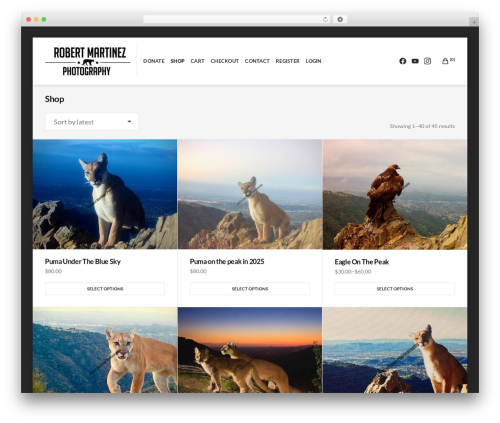Click the browser address bar
This screenshot has height=423, width=500.
[237, 19]
